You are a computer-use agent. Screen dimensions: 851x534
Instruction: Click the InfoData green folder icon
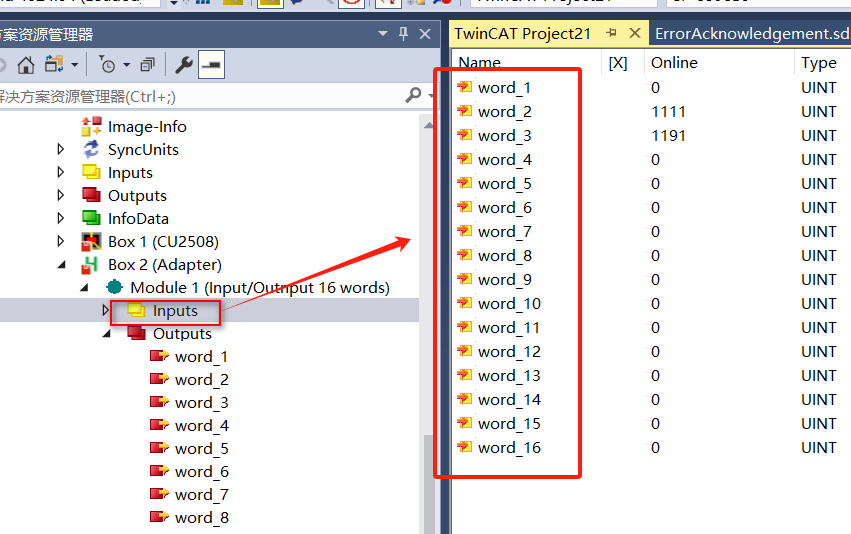(x=91, y=219)
